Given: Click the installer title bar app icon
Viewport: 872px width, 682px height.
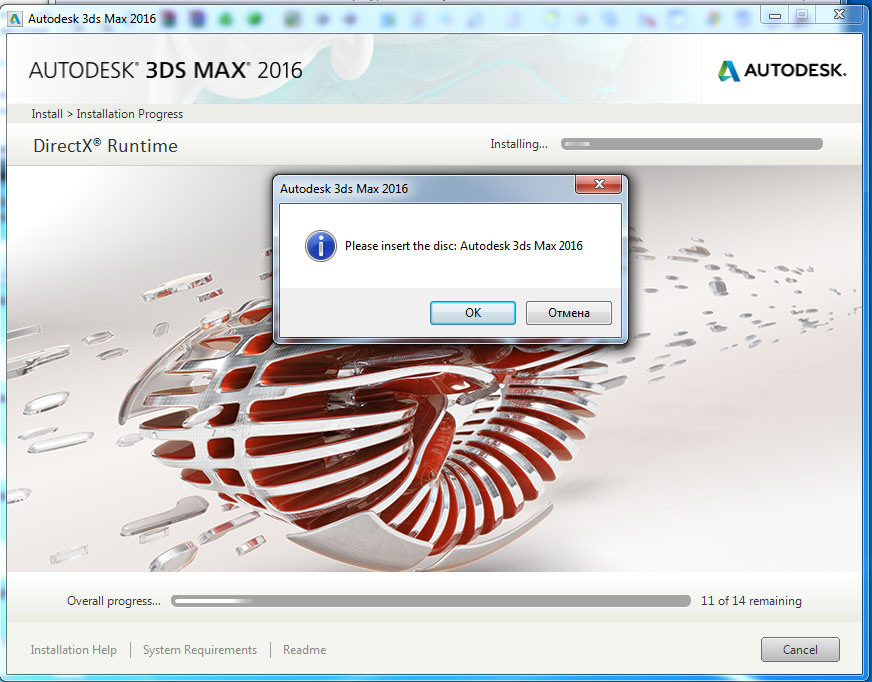Looking at the screenshot, I should pyautogui.click(x=14, y=19).
